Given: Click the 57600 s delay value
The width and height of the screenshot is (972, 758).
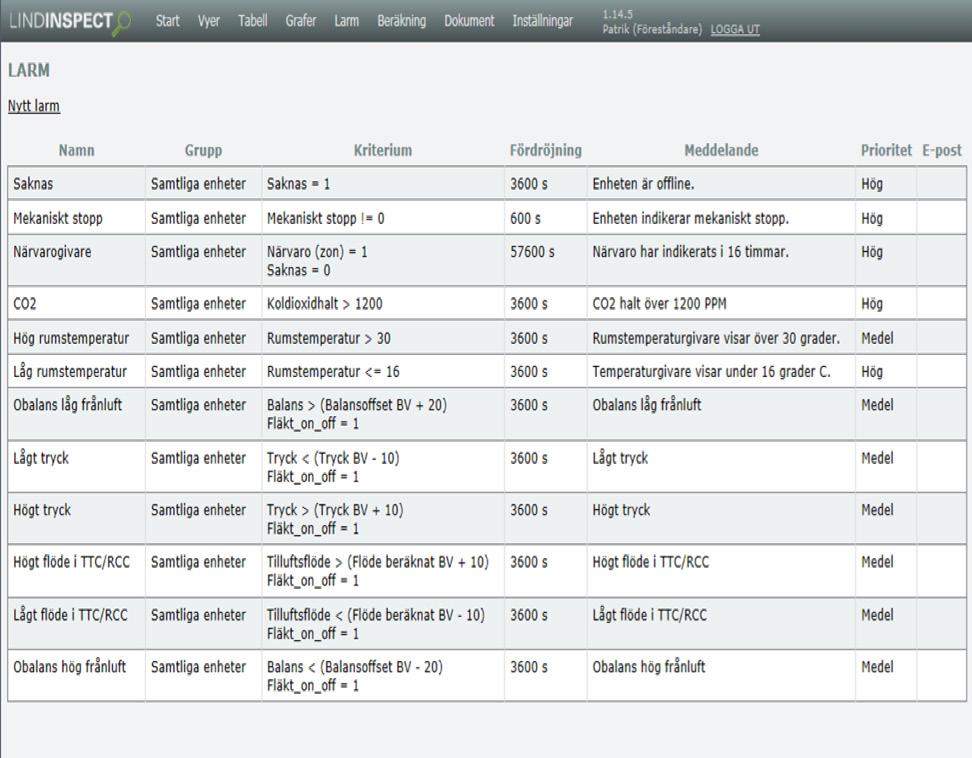Looking at the screenshot, I should [532, 252].
